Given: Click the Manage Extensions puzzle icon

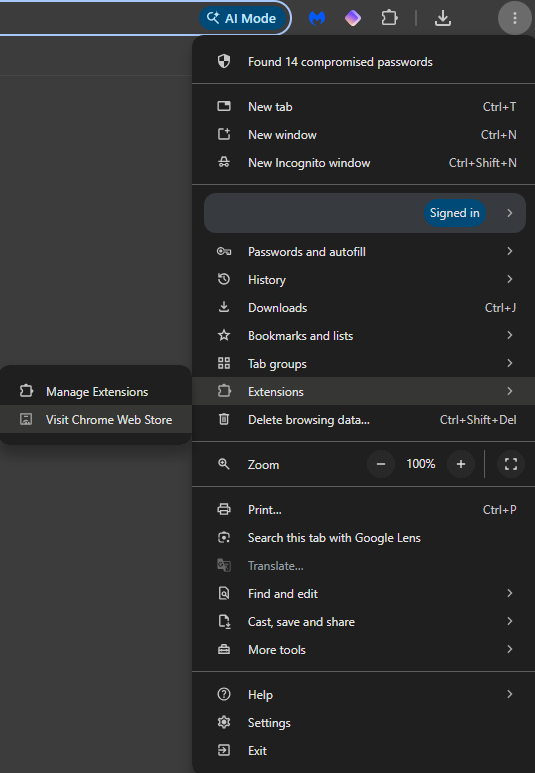Looking at the screenshot, I should 26,391.
